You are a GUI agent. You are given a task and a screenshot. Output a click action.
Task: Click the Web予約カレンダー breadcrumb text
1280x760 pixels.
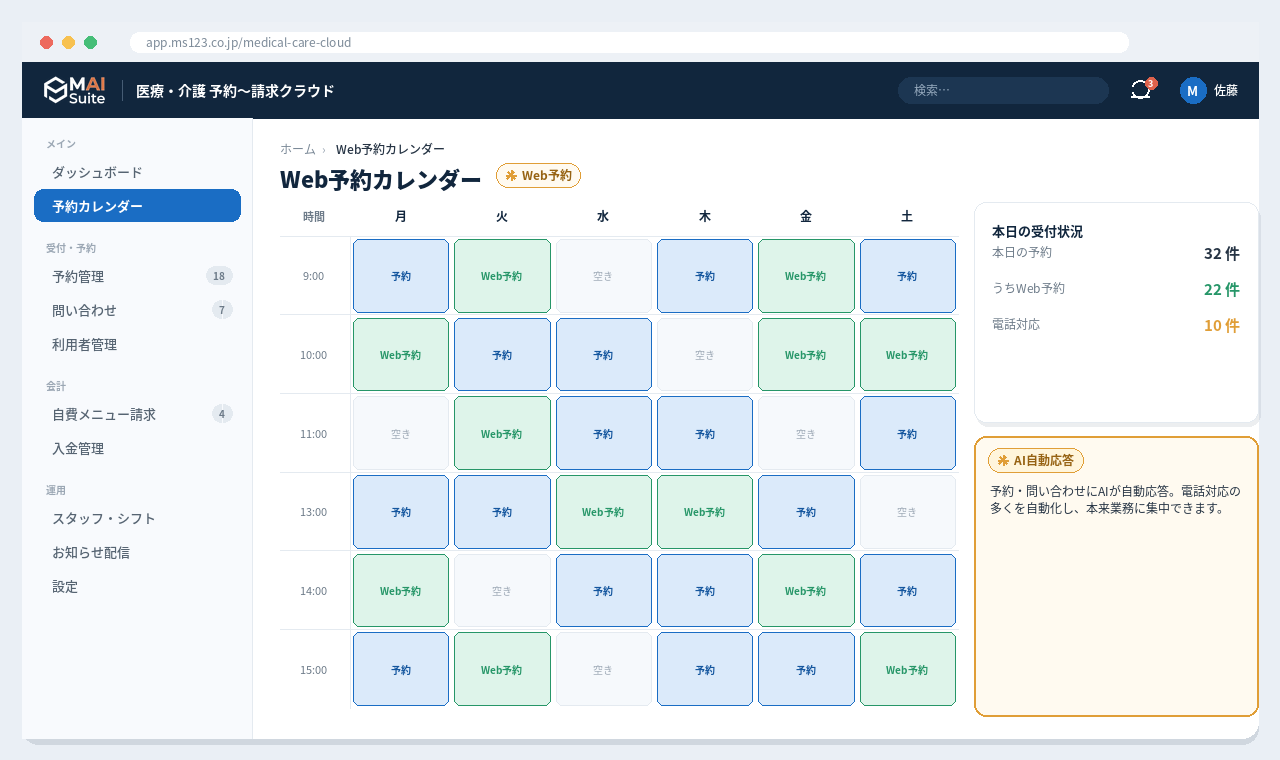pyautogui.click(x=390, y=149)
